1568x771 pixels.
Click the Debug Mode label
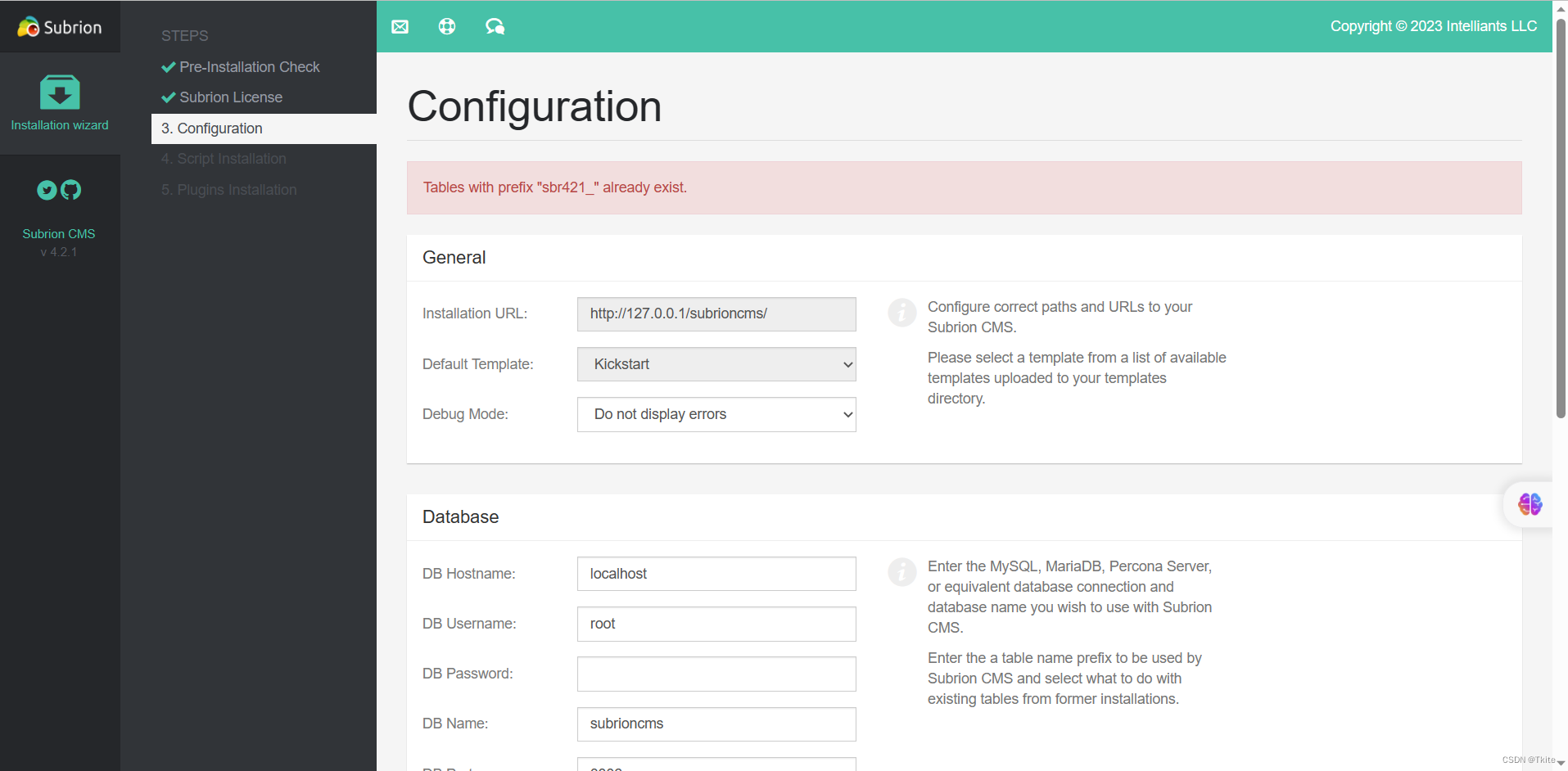tap(465, 414)
